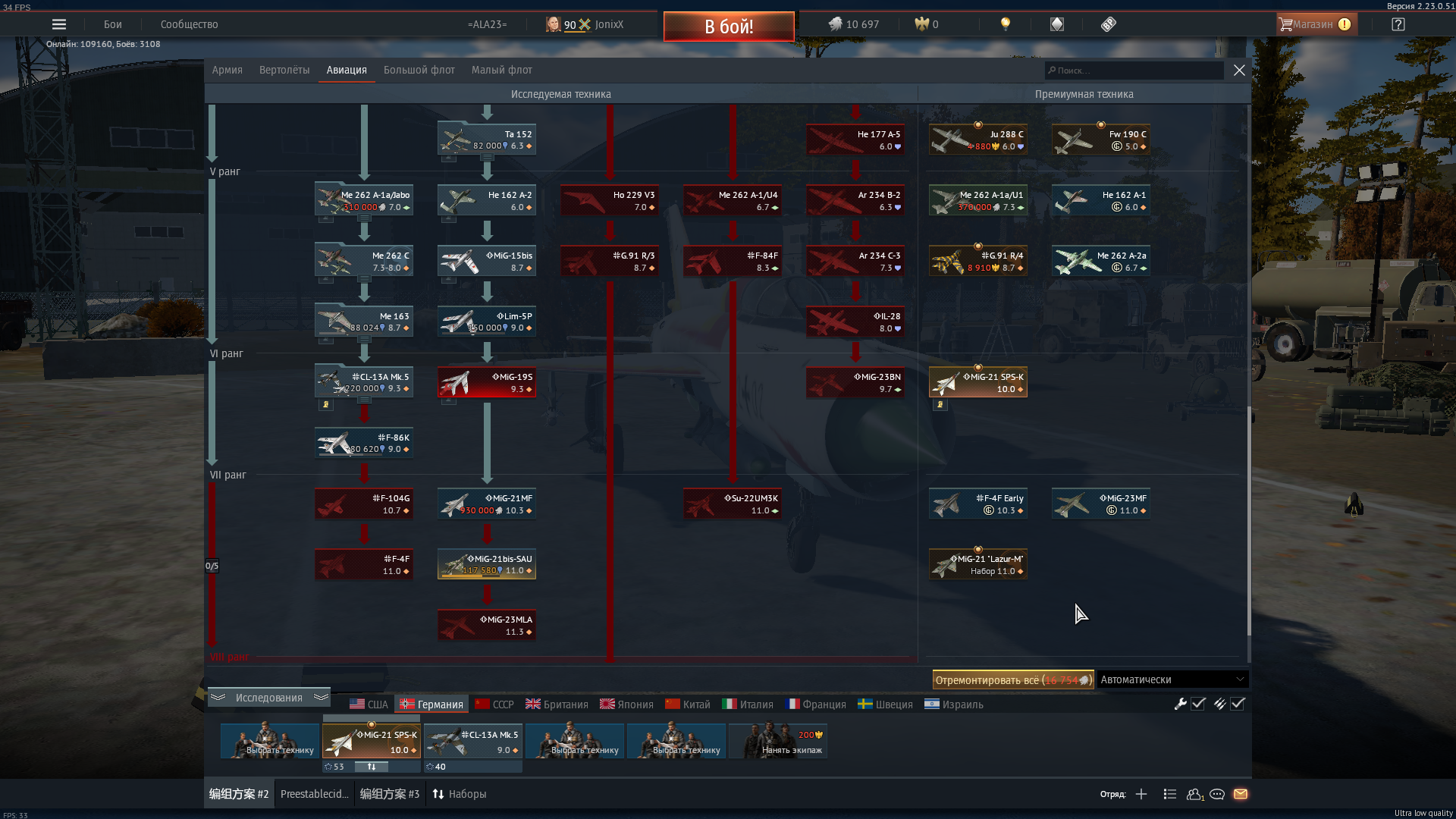Open the help question mark icon
1456x819 pixels.
(x=1398, y=24)
